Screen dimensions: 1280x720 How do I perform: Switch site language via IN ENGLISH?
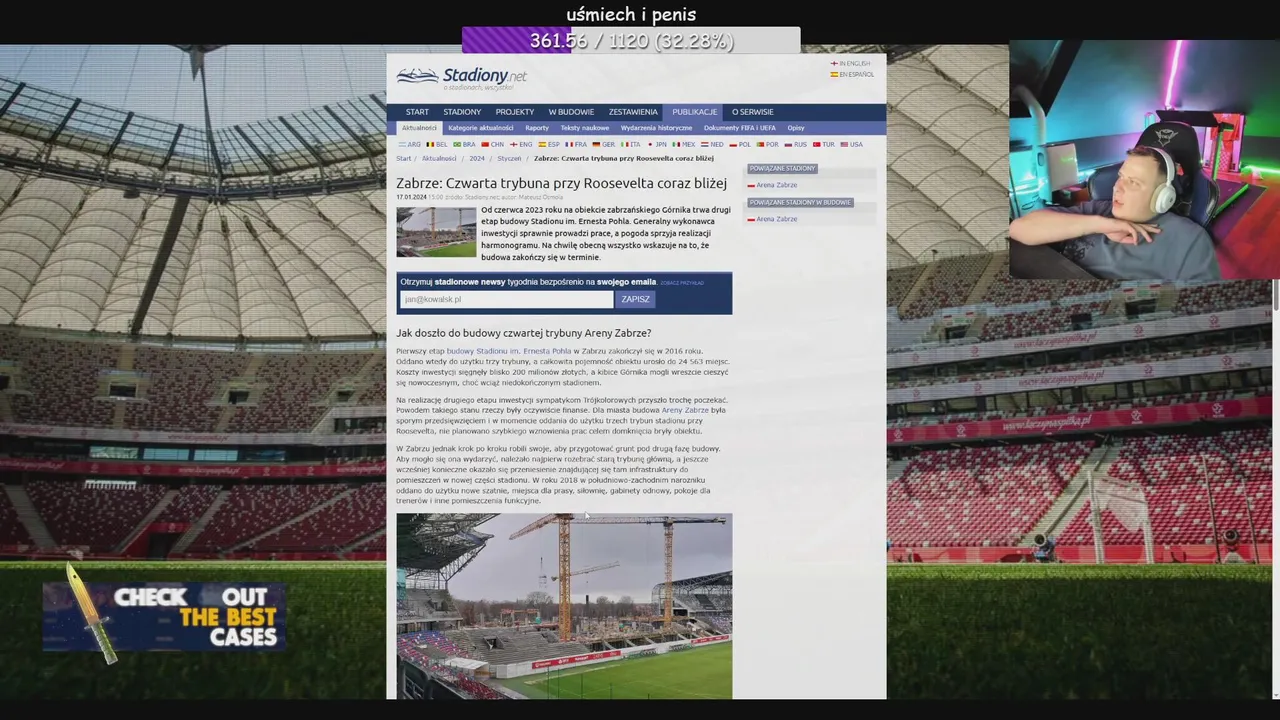click(x=850, y=63)
